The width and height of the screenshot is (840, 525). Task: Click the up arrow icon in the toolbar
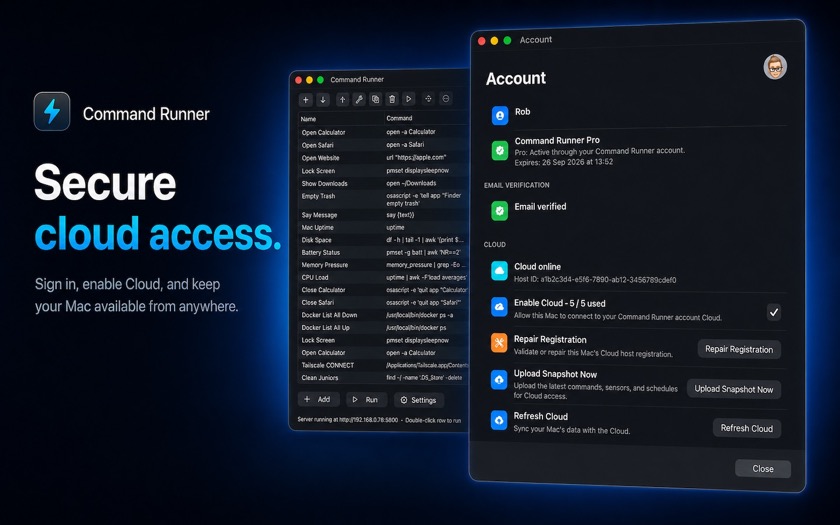[342, 99]
